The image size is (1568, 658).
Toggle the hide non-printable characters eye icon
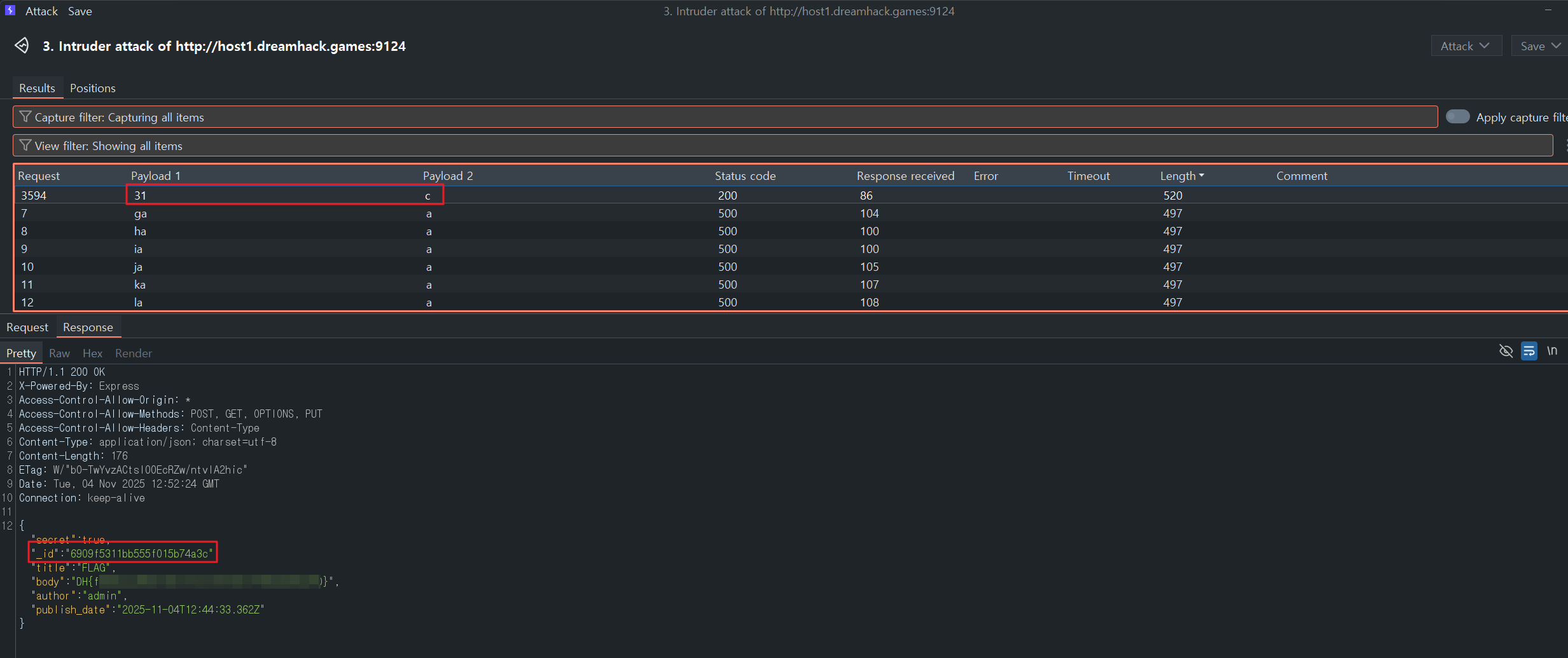(1506, 351)
